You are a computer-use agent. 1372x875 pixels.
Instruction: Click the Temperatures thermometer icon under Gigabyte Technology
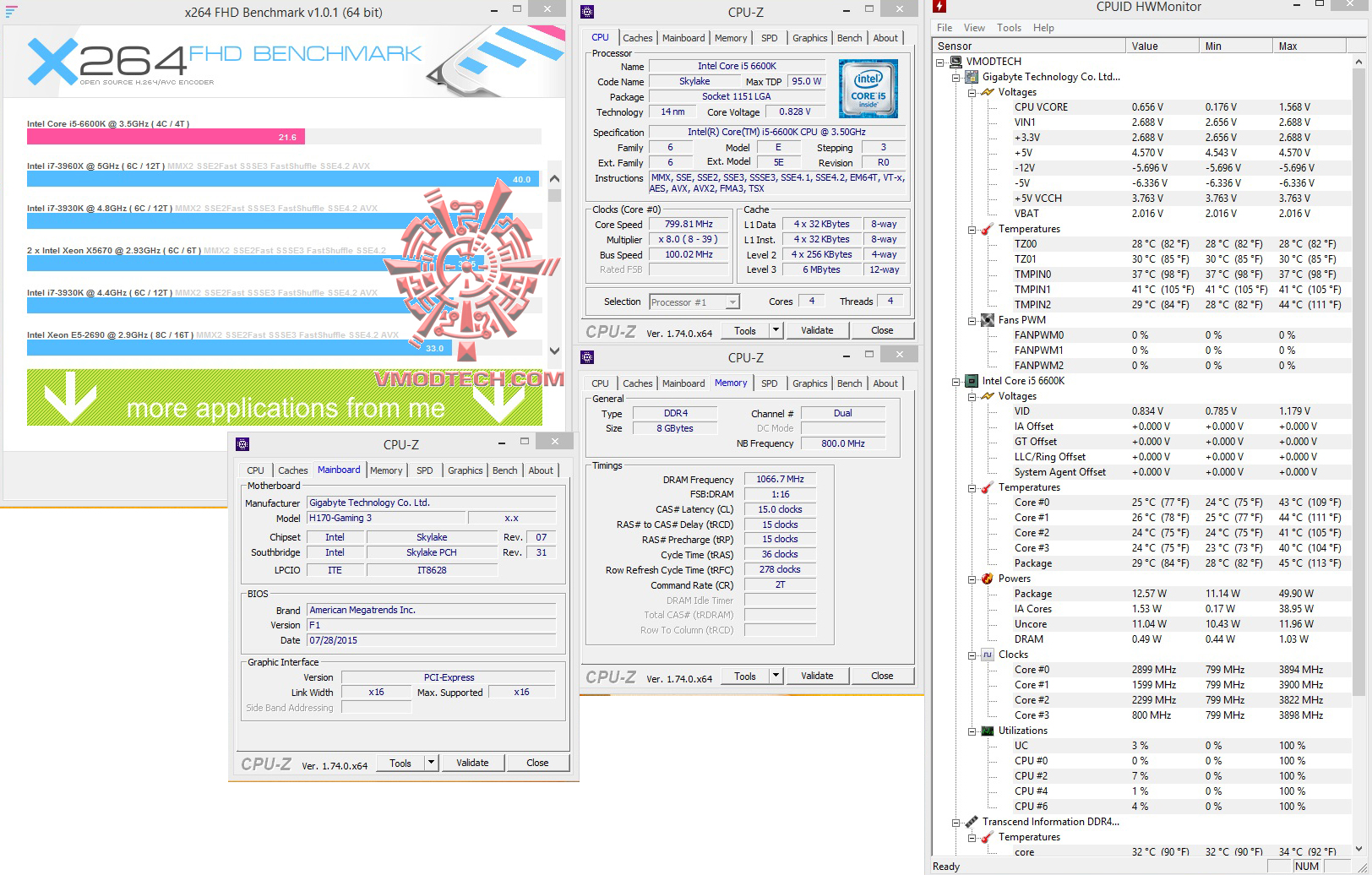click(988, 229)
